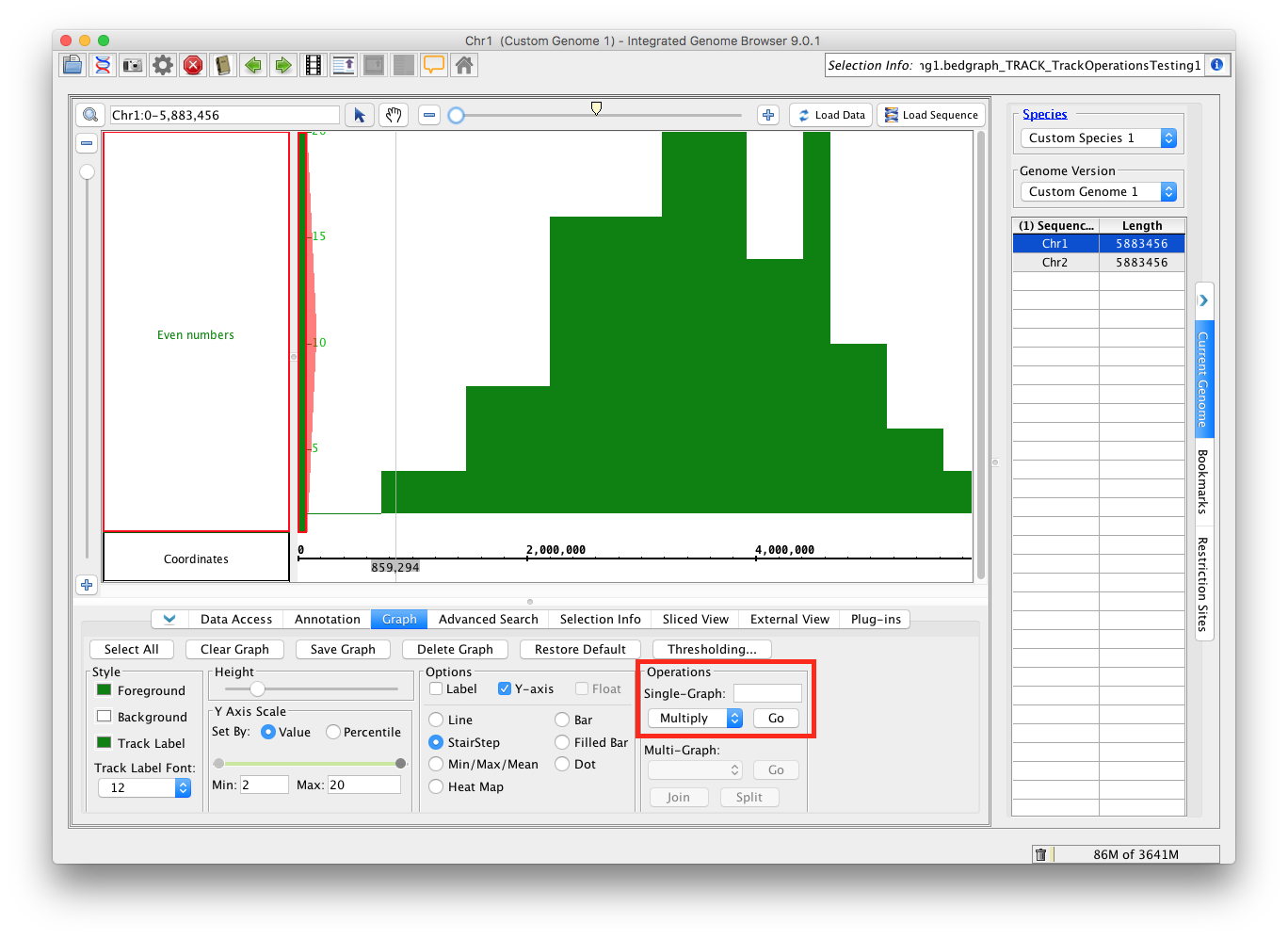This screenshot has width=1288, height=939.
Task: Click Go for Single-Graph operation
Action: [776, 718]
